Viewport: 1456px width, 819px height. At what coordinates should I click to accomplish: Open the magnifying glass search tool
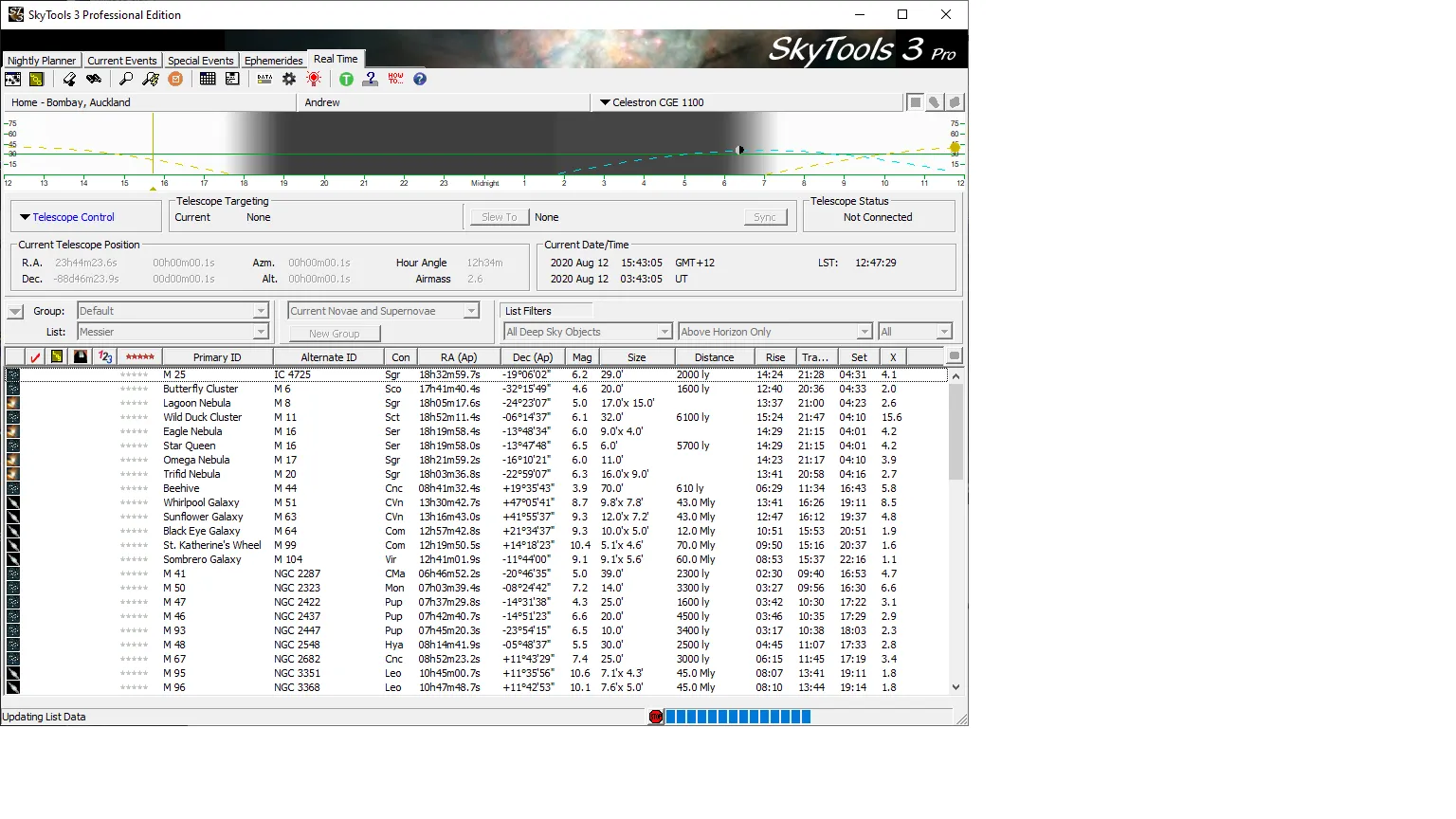125,80
